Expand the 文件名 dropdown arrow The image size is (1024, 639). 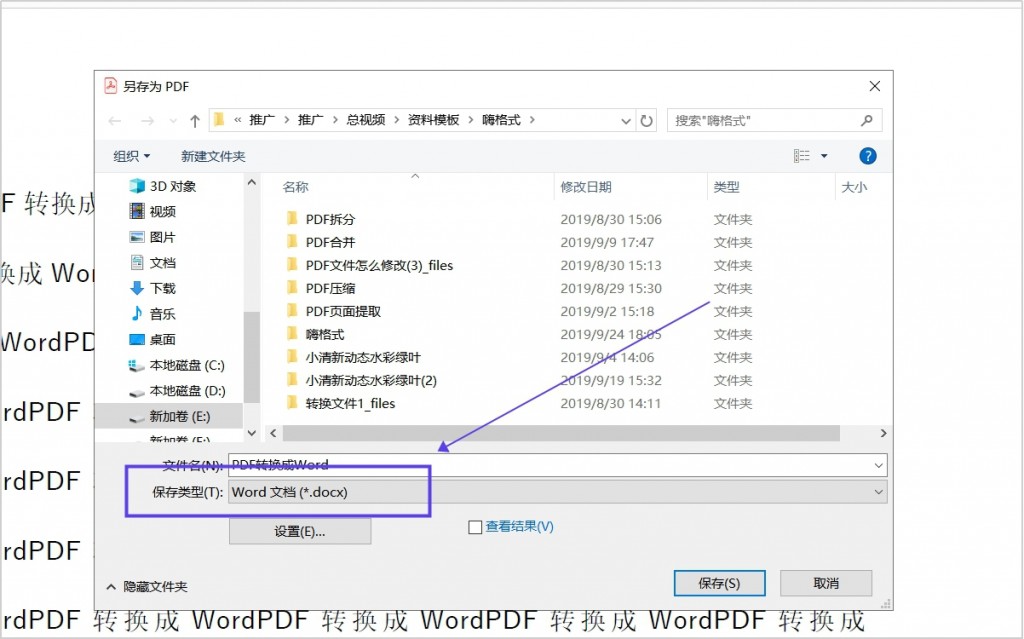coord(878,465)
